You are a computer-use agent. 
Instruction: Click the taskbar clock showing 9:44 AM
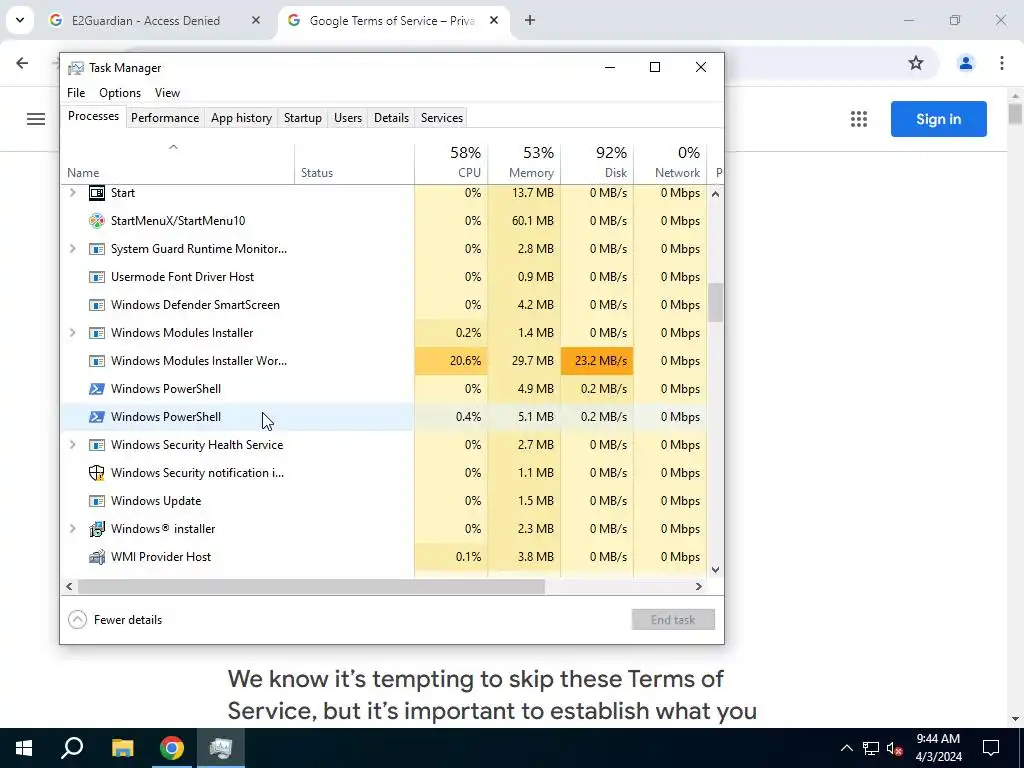938,748
